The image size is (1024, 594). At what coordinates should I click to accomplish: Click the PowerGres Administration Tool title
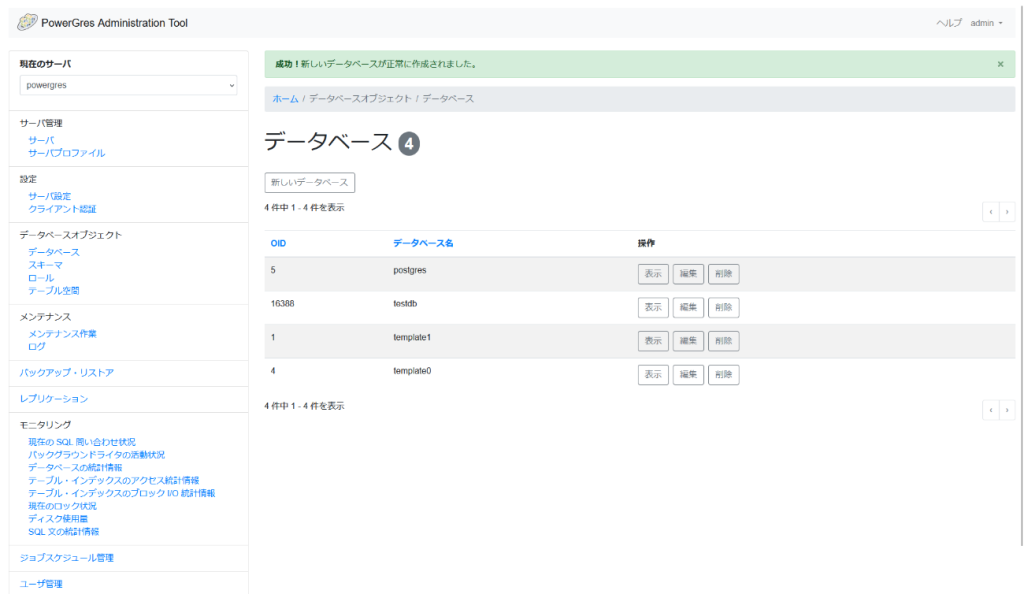(x=114, y=23)
